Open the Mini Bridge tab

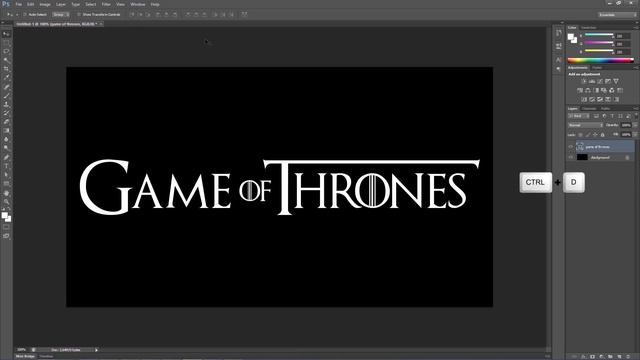[25, 356]
